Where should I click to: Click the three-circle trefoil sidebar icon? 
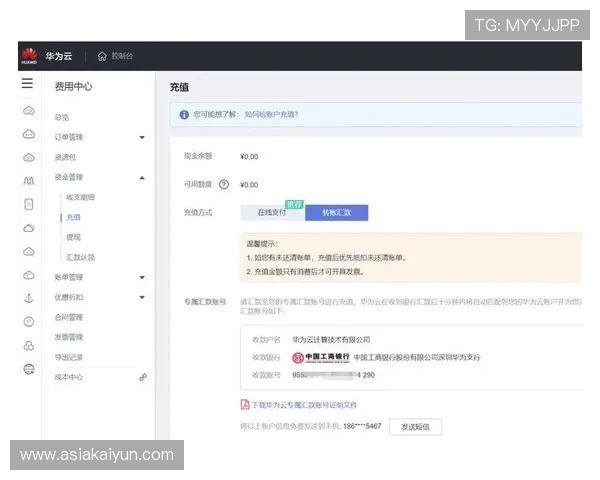tap(29, 346)
